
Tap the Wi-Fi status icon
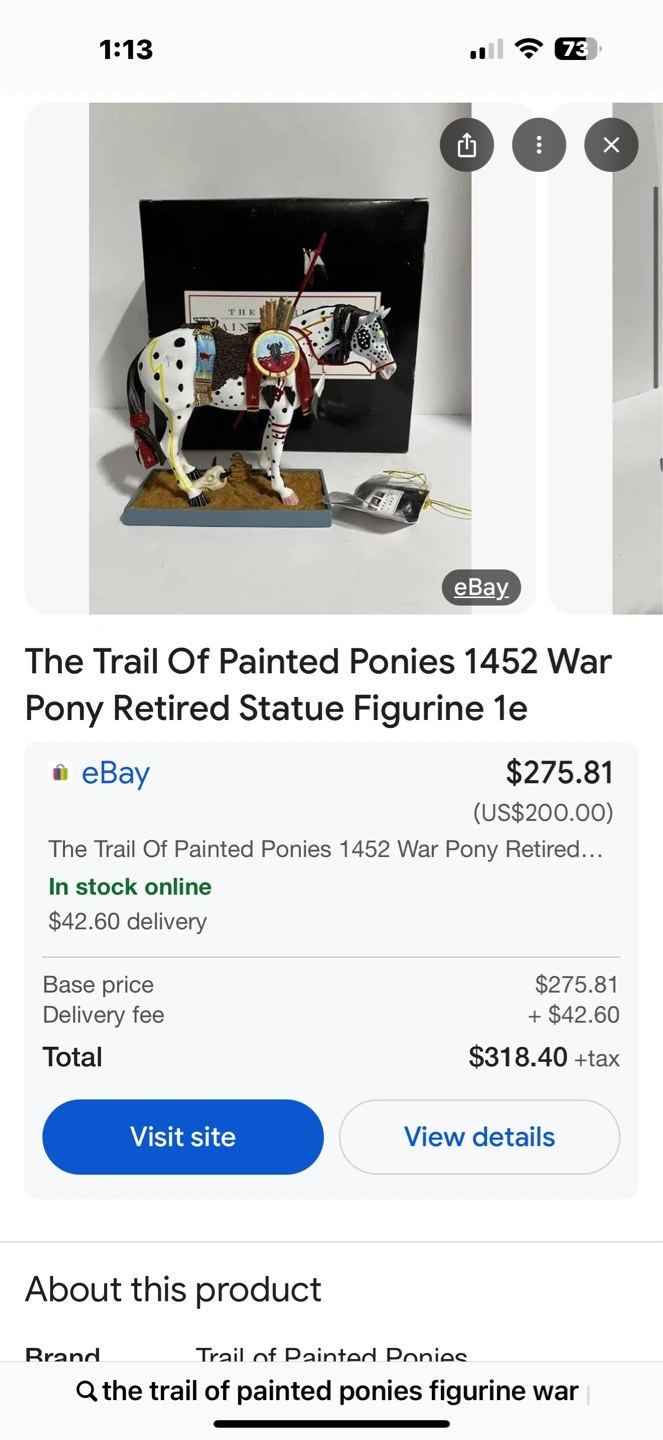[528, 49]
